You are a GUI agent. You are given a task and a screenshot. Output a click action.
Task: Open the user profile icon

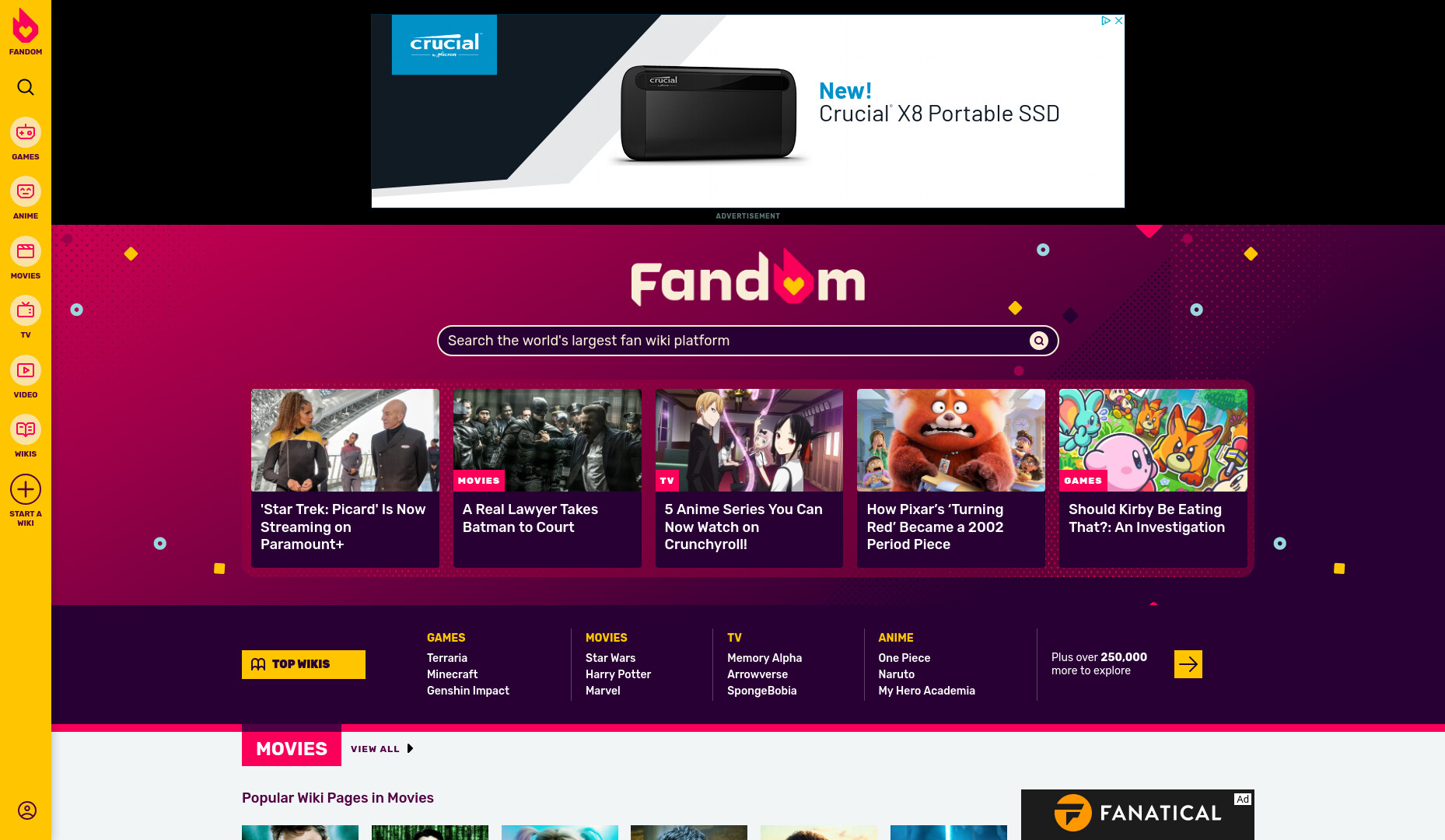pyautogui.click(x=27, y=810)
